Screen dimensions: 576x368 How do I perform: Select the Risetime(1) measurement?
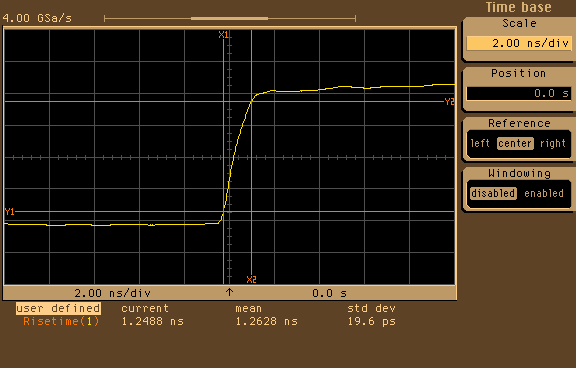(61, 321)
